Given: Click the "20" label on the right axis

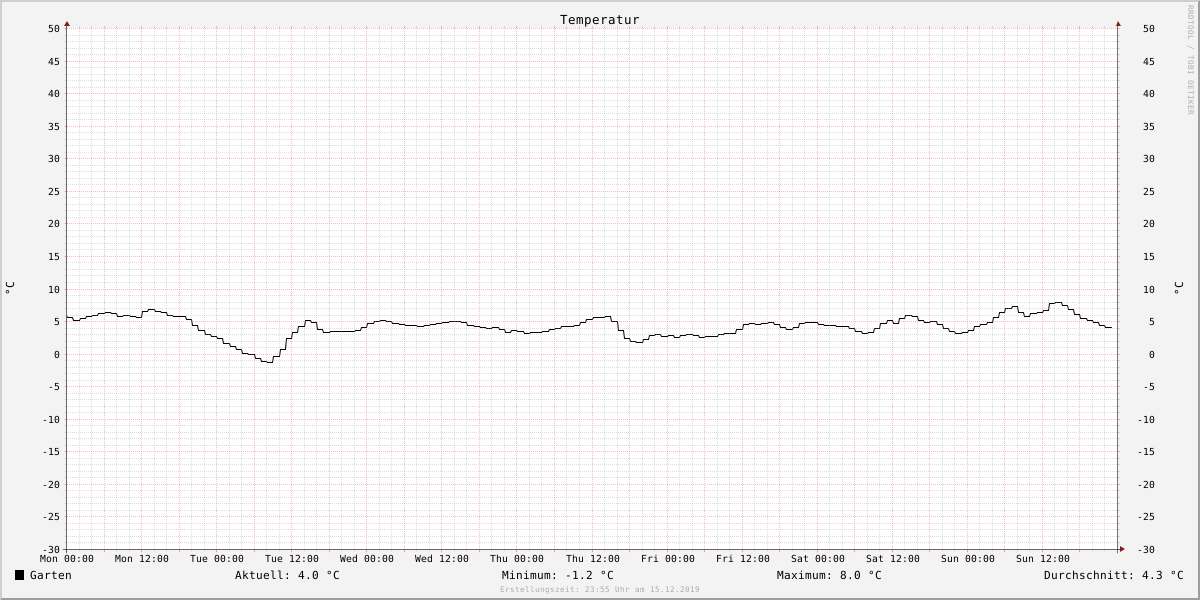Looking at the screenshot, I should tap(1149, 224).
